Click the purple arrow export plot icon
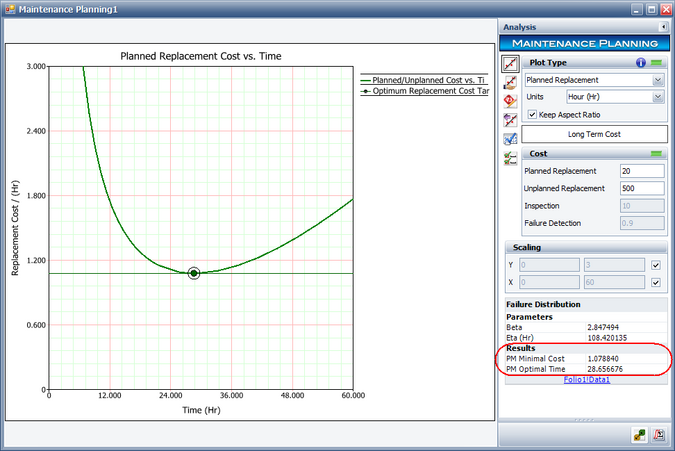The height and width of the screenshot is (451, 675). coord(511,120)
